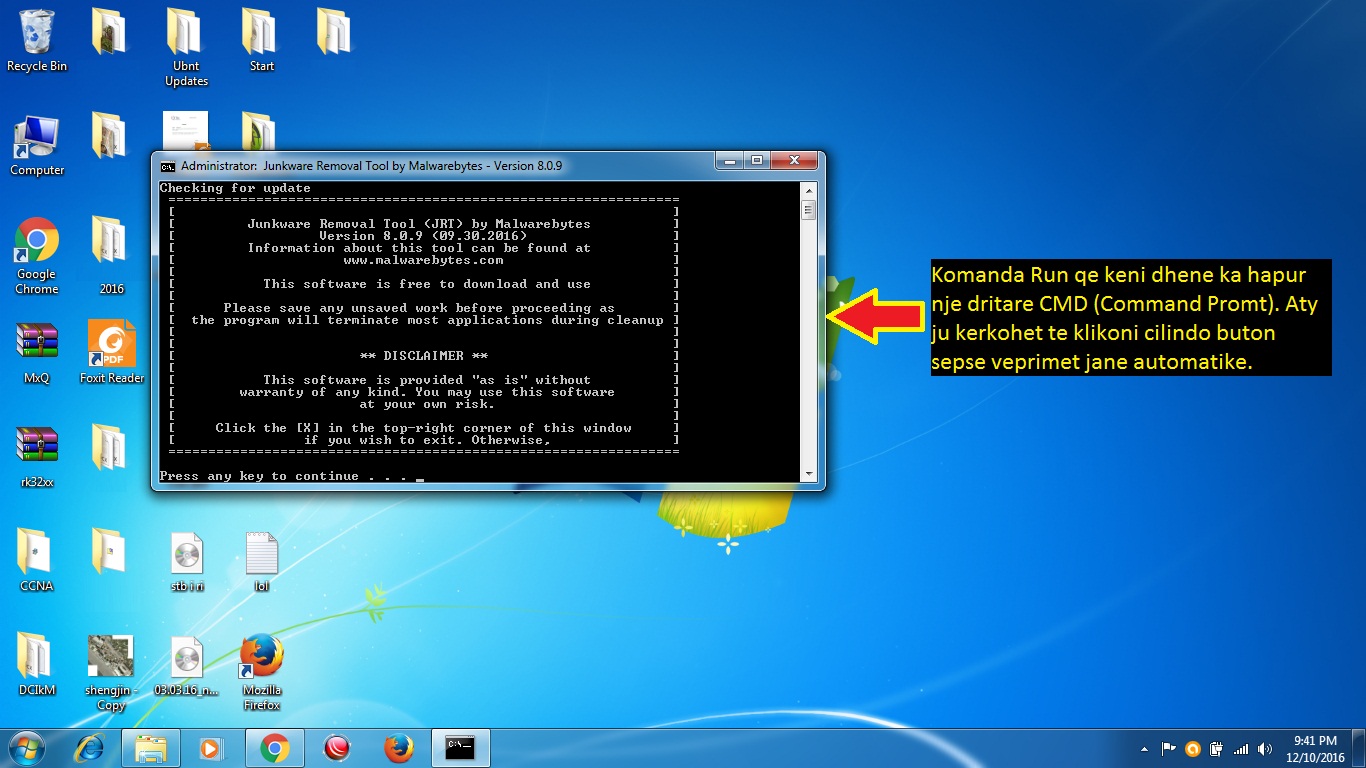Click the 'www.malwarebytes.com' text in console
Screen dimensions: 1366x768
tap(423, 260)
